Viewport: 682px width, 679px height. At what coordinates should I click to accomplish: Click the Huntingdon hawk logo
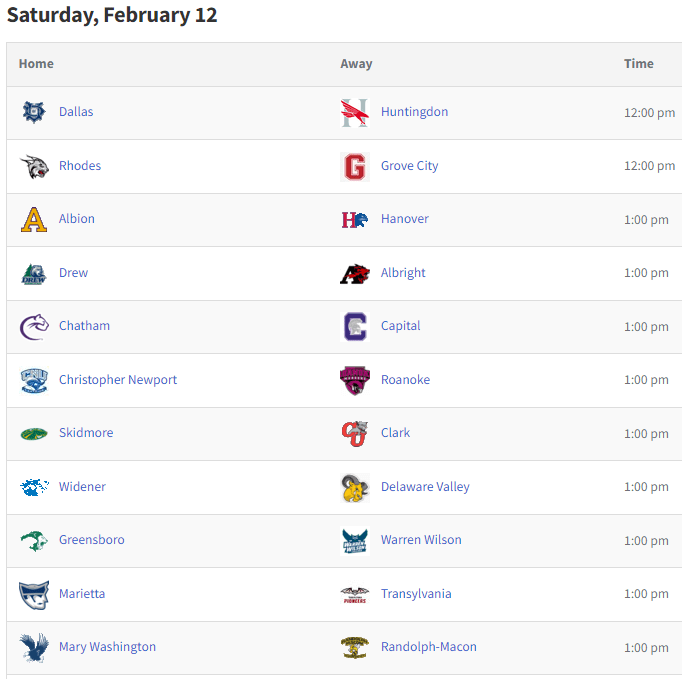(355, 113)
